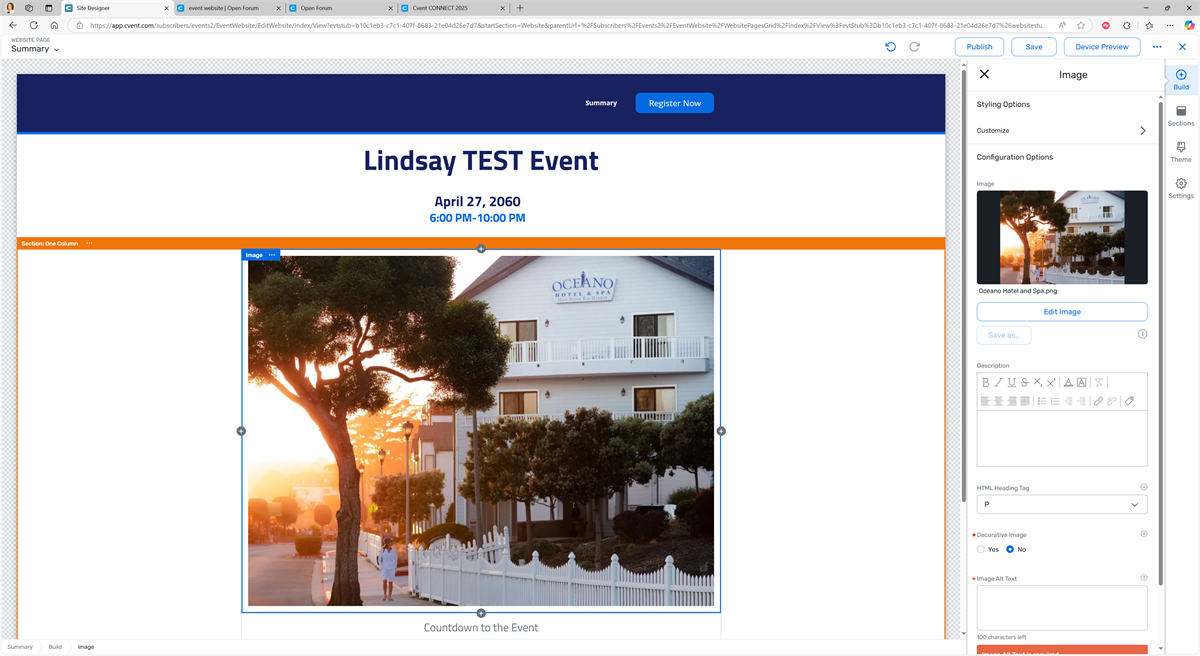
Task: Add widget to the left of image
Action: click(x=241, y=431)
